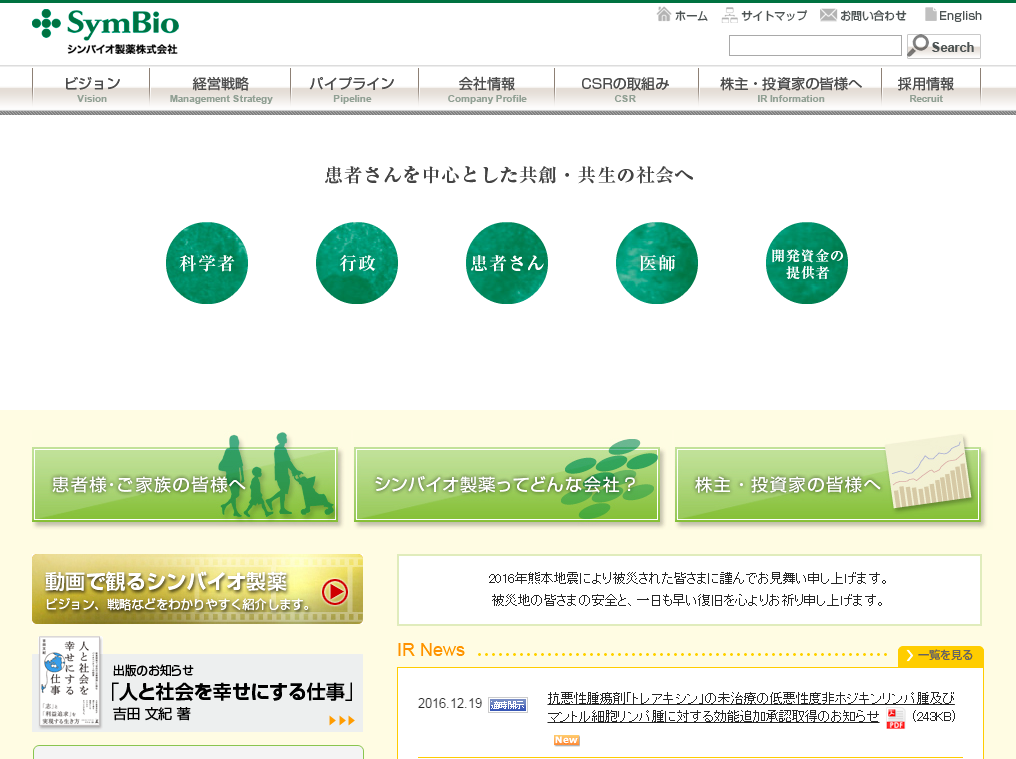Click the 熊本地震 condolence notice text
This screenshot has height=759, width=1016.
pyautogui.click(x=689, y=589)
